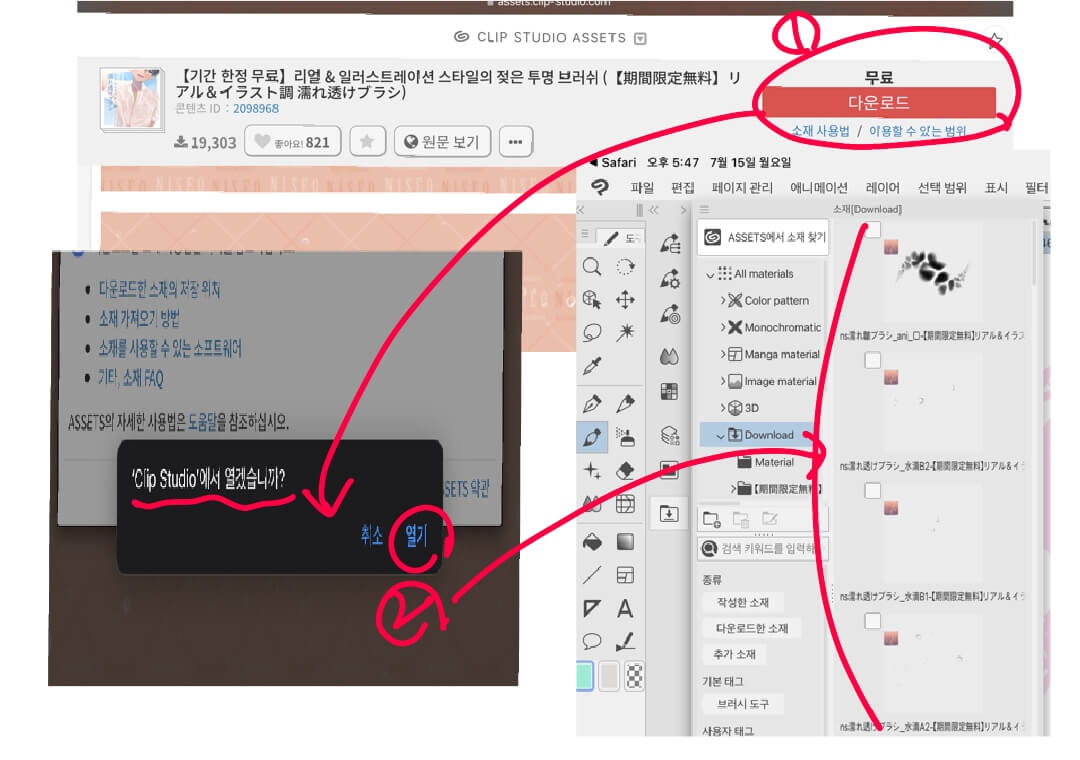Viewport: 1080px width, 760px height.
Task: Filter by 다운로드한 소재 tag
Action: click(751, 628)
